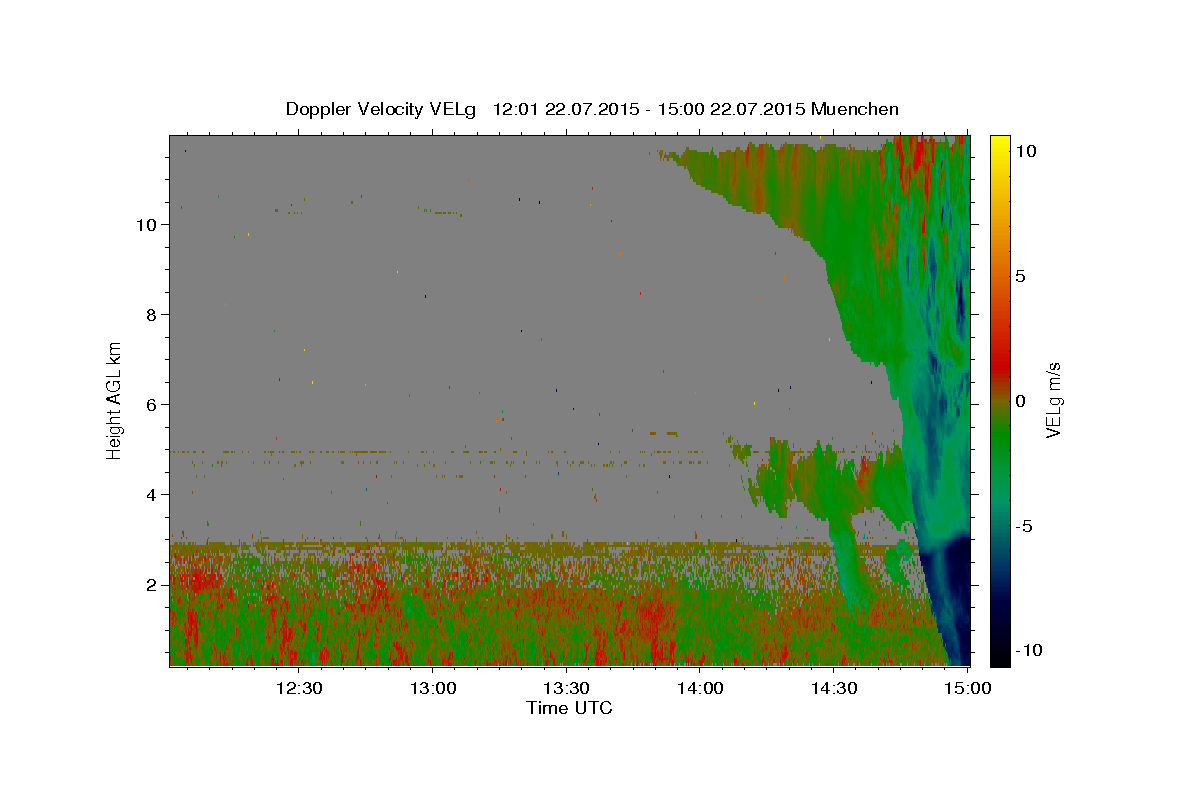Click the colorbar value -5 label

1023,526
